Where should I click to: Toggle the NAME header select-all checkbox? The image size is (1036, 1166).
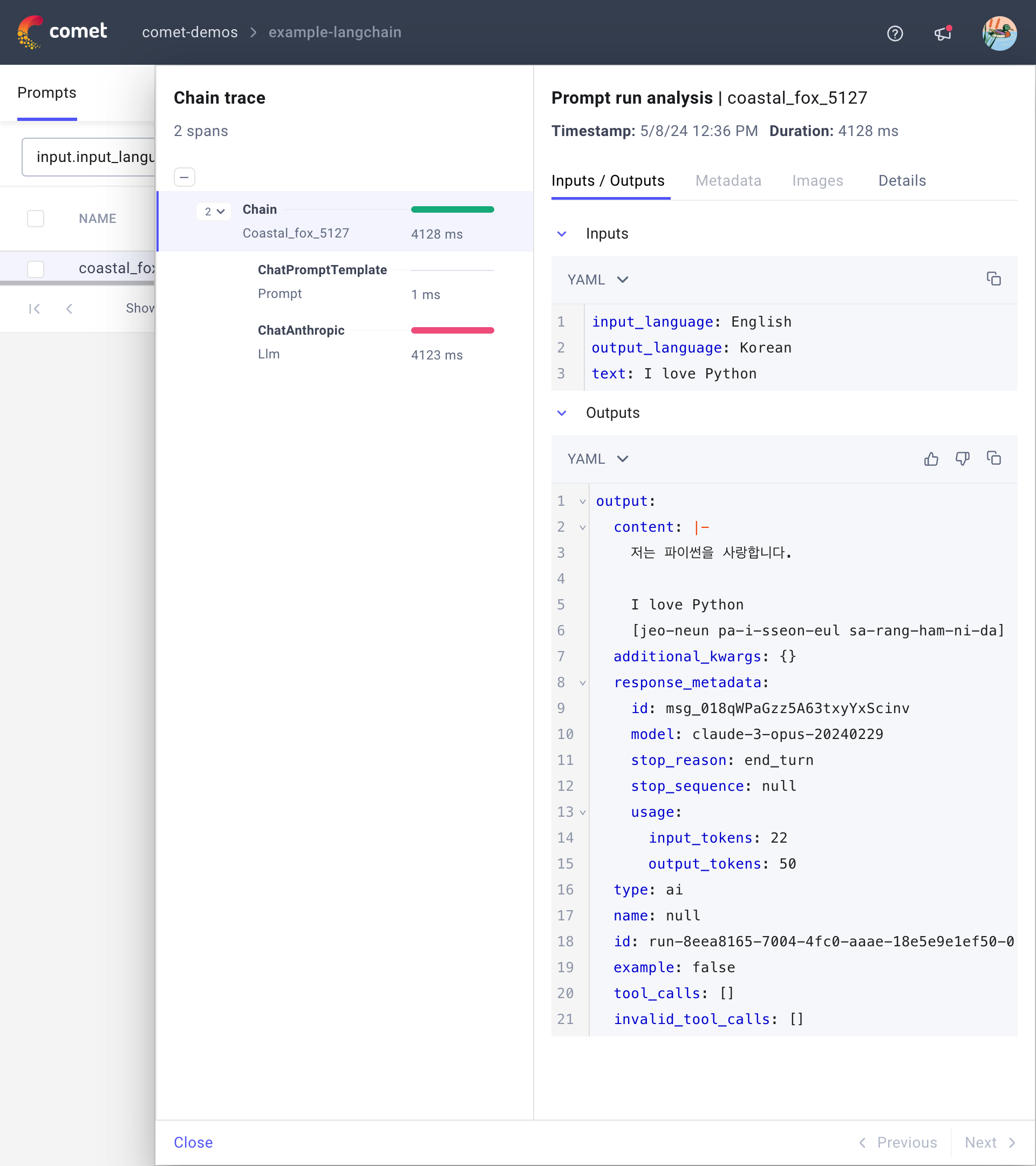click(36, 219)
